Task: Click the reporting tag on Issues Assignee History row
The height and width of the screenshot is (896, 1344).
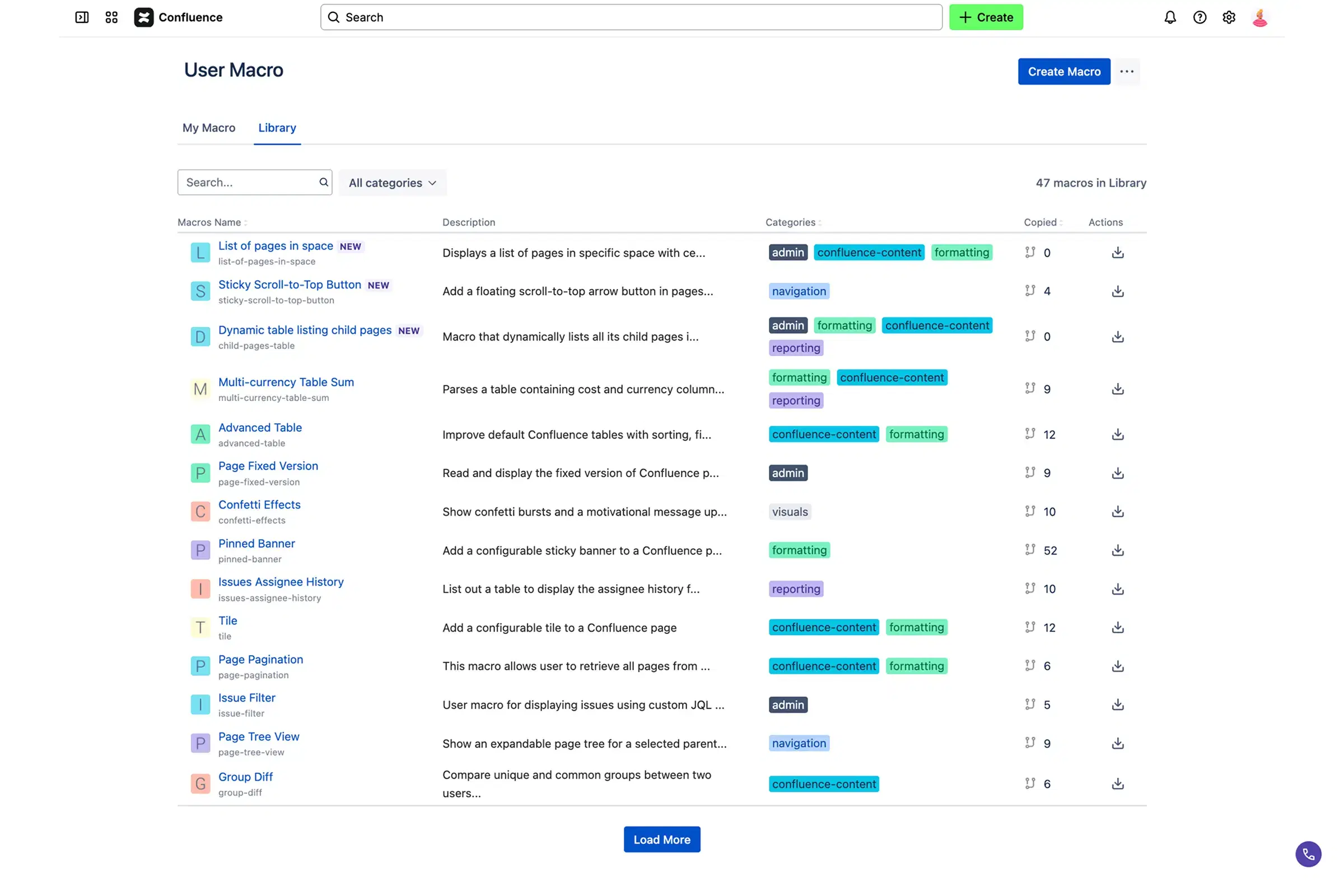Action: point(797,589)
